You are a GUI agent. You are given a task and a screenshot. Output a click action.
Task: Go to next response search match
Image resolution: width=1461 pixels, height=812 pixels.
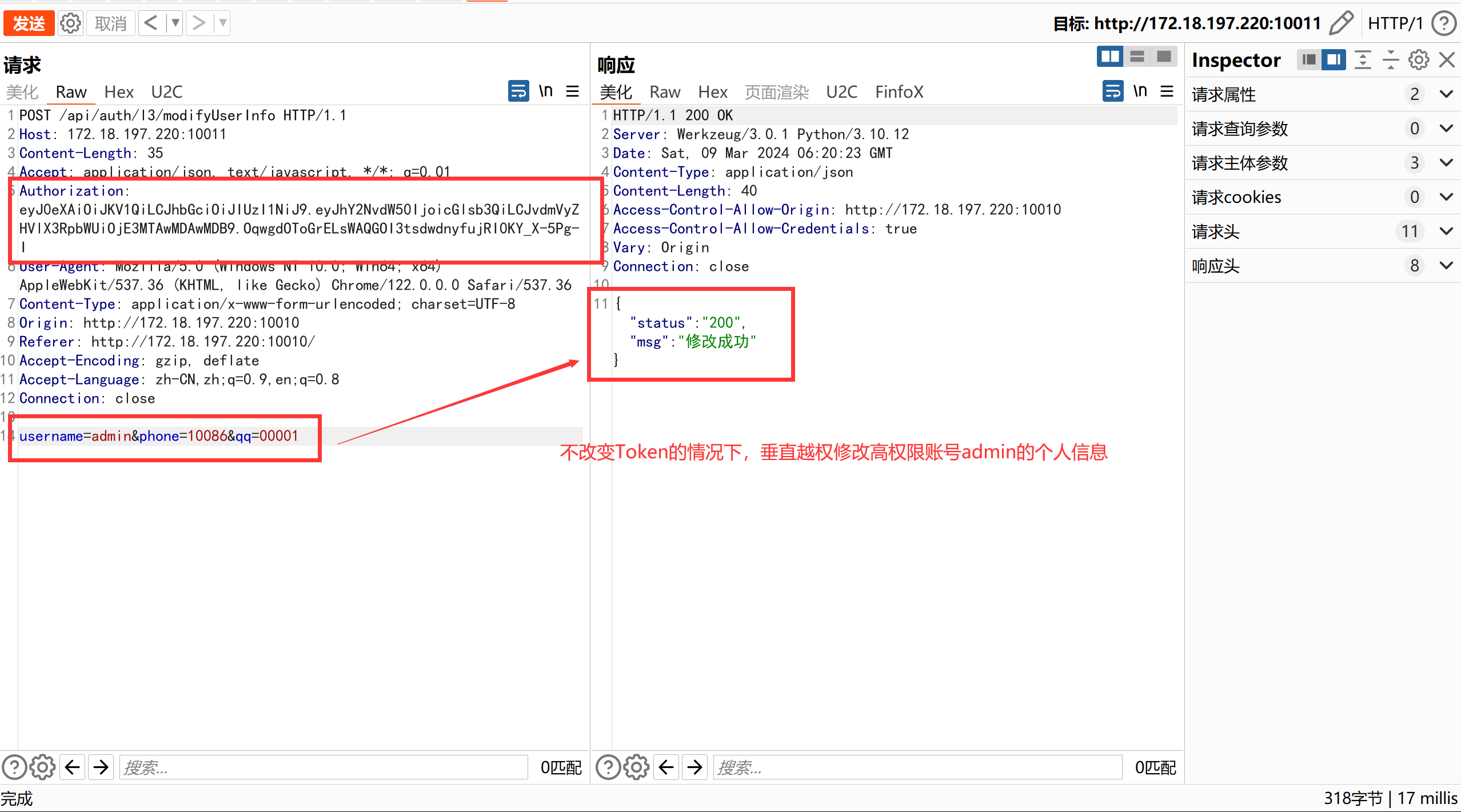694,767
